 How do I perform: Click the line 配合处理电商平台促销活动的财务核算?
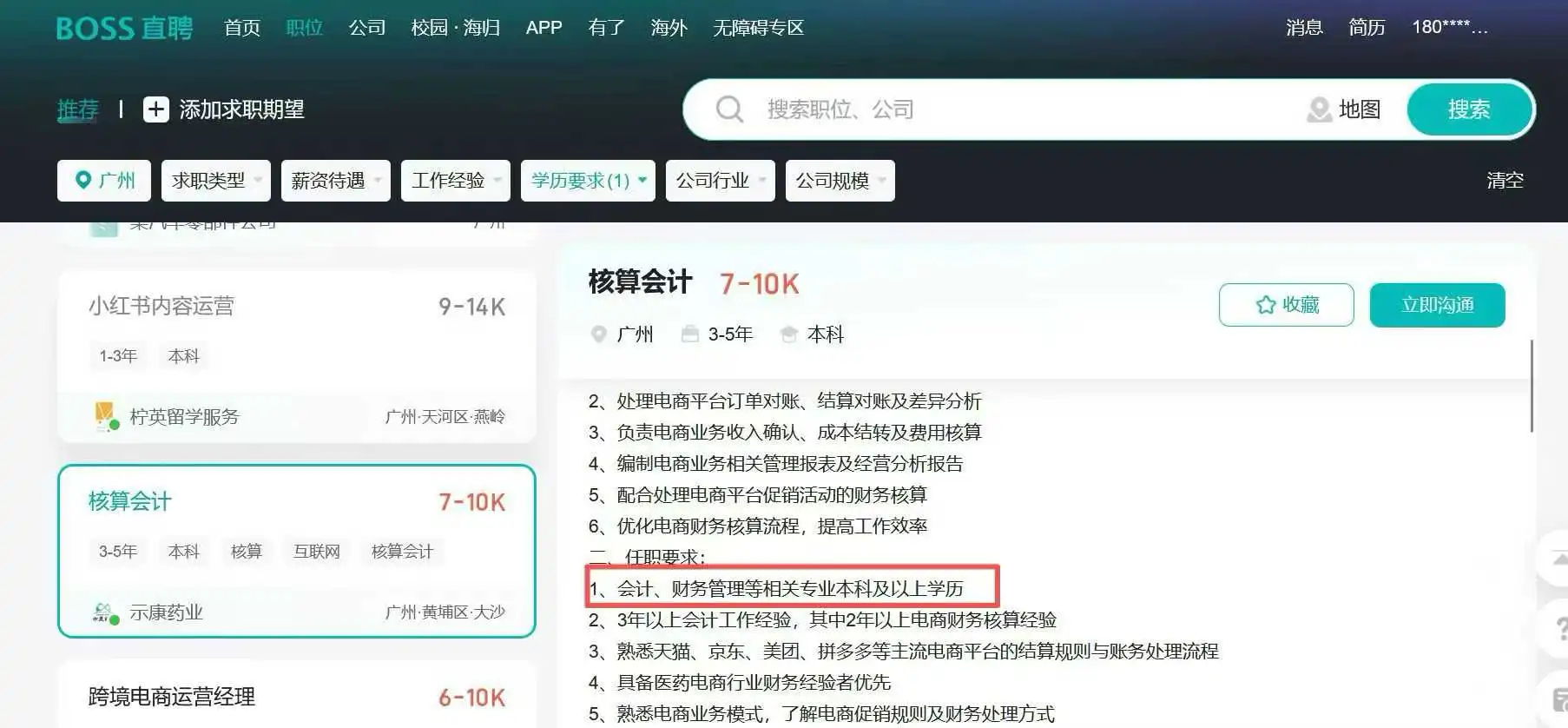coord(758,495)
